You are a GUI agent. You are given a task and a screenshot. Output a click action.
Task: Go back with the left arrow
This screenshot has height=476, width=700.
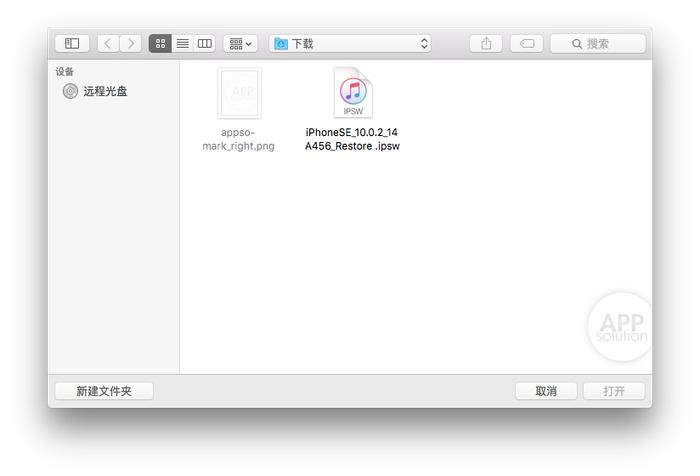[108, 43]
